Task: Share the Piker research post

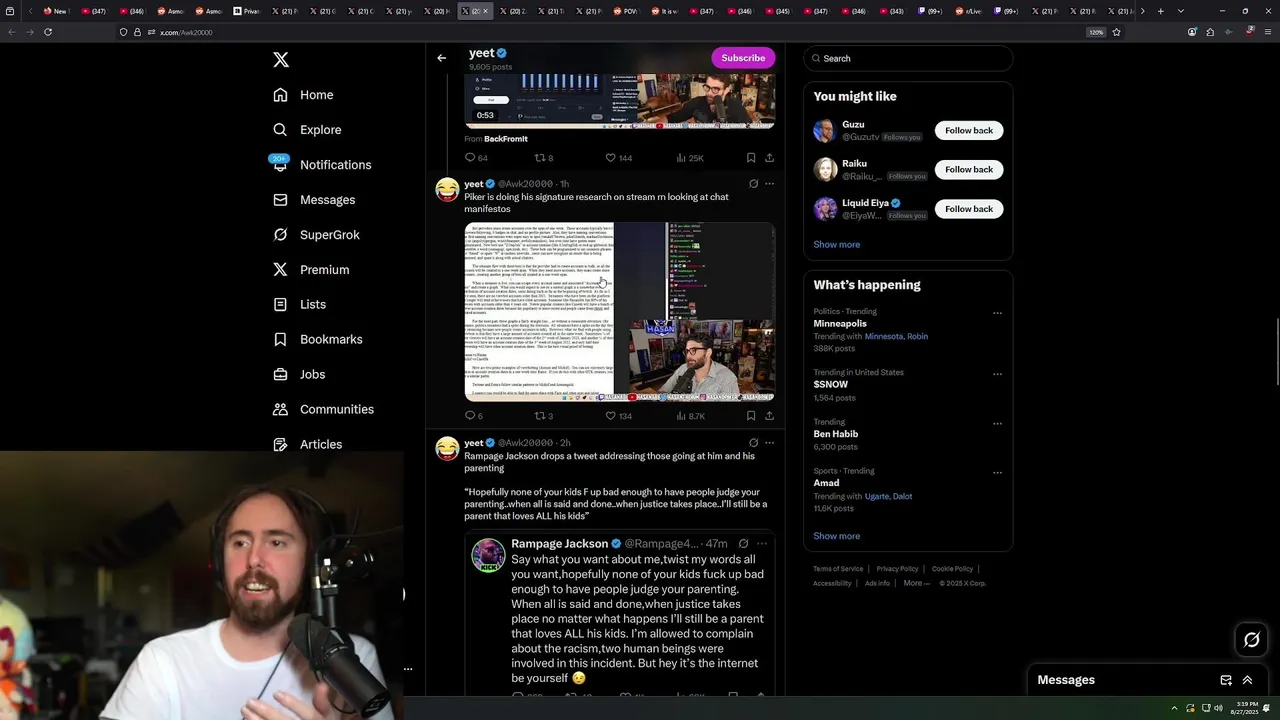Action: [769, 416]
